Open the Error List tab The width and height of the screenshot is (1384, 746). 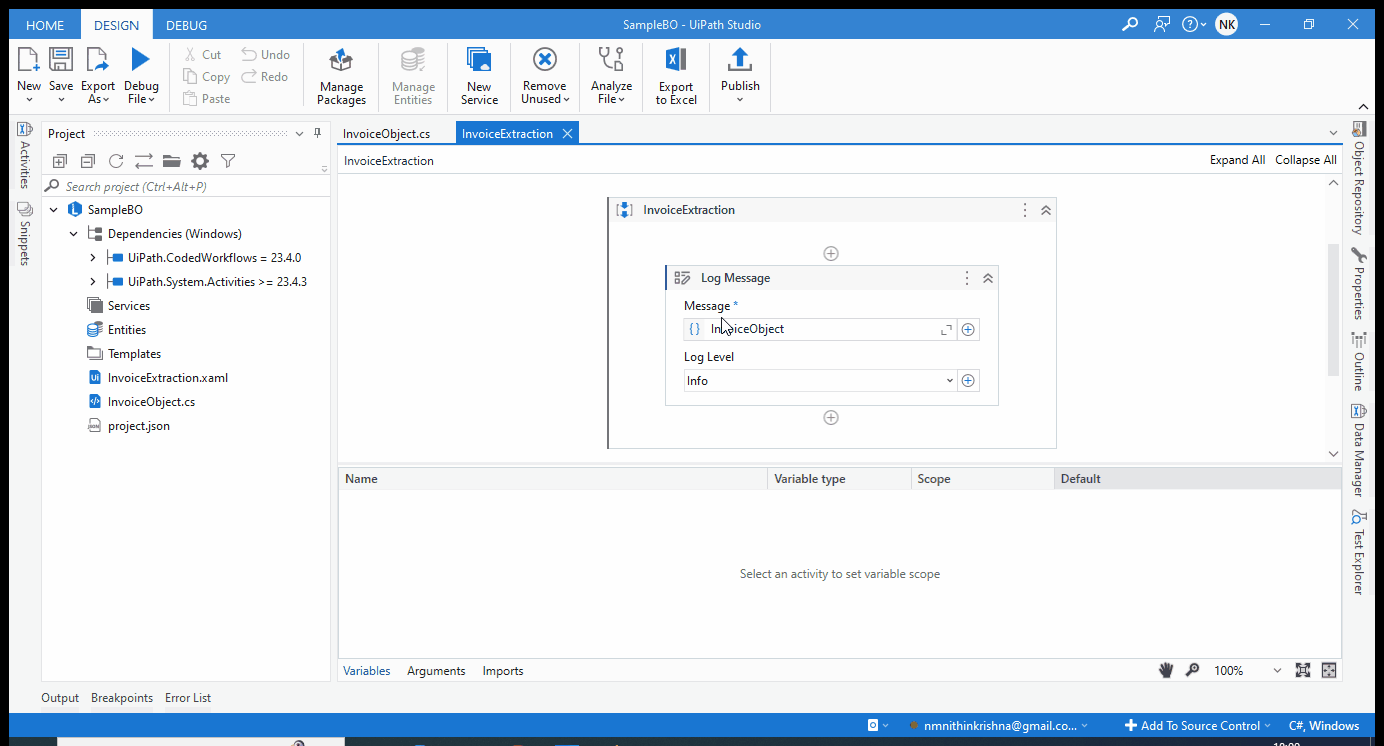point(188,698)
